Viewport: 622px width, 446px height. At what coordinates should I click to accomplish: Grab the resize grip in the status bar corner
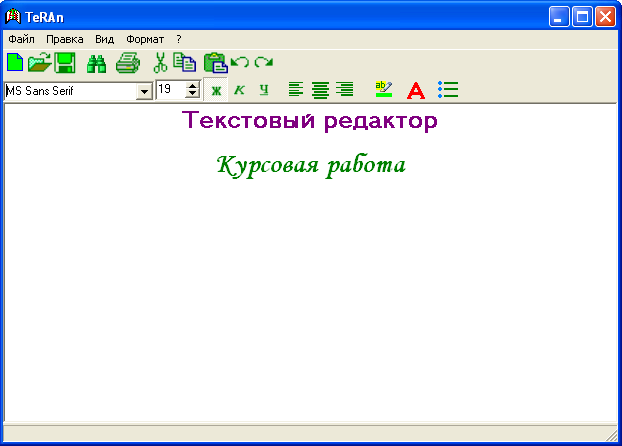[x=611, y=435]
